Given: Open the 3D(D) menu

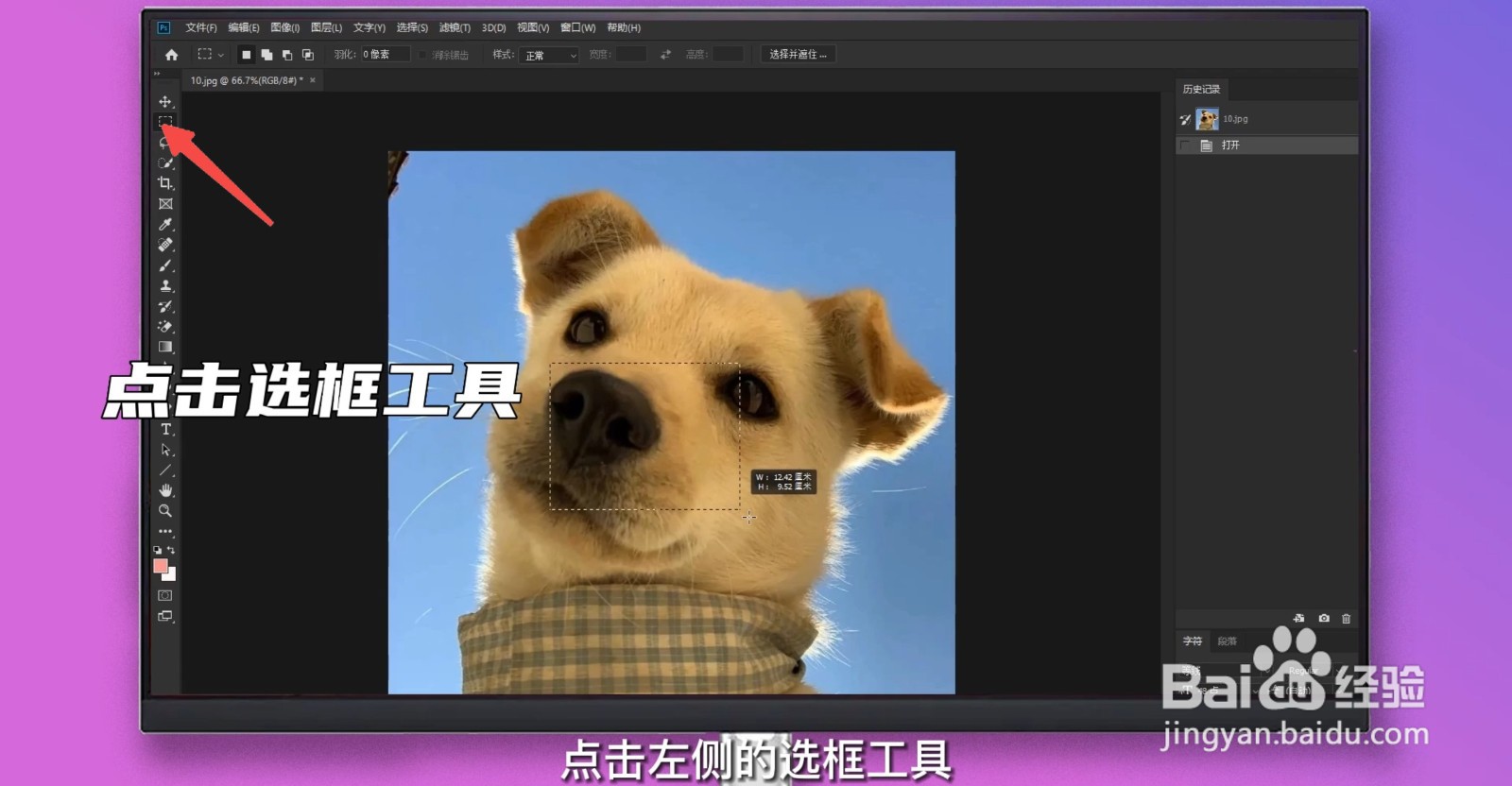Looking at the screenshot, I should coord(493,28).
